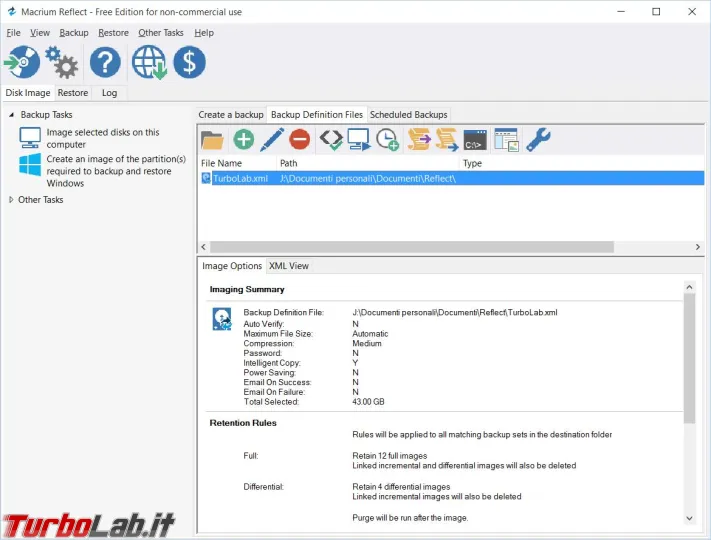Click the command prompt batch file icon

475,140
